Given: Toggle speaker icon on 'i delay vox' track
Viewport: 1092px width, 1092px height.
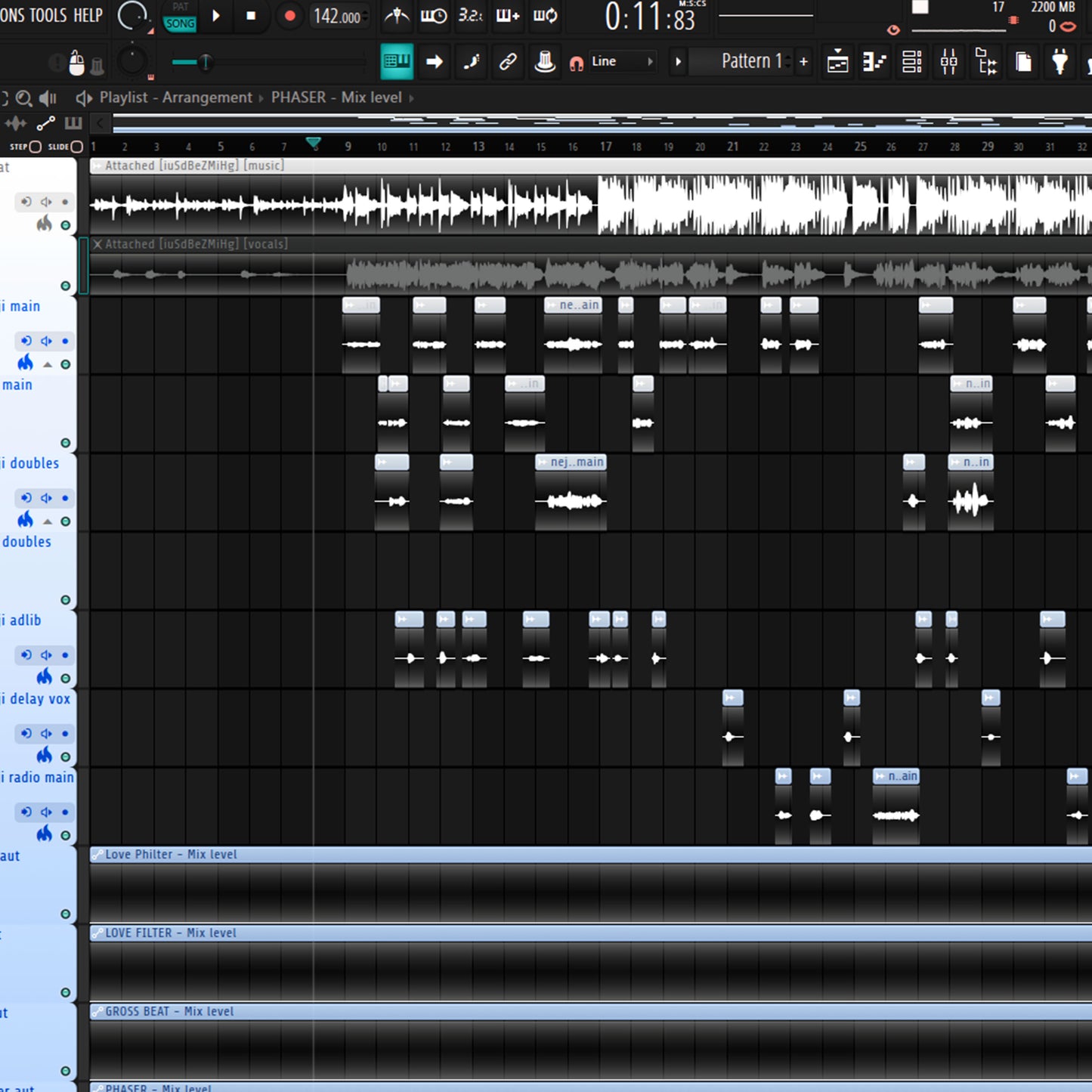Looking at the screenshot, I should [46, 734].
